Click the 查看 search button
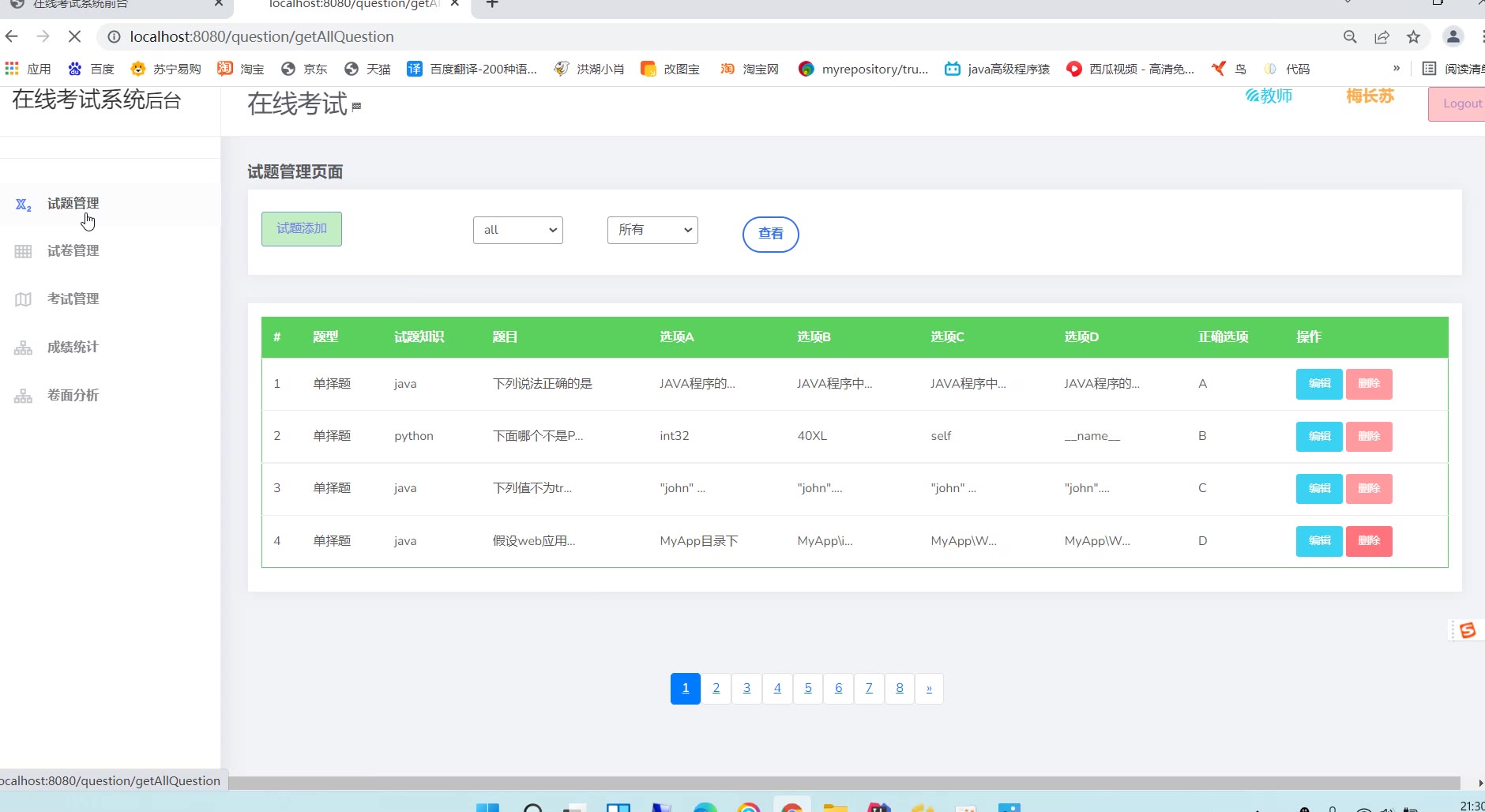Image resolution: width=1485 pixels, height=812 pixels. 771,234
